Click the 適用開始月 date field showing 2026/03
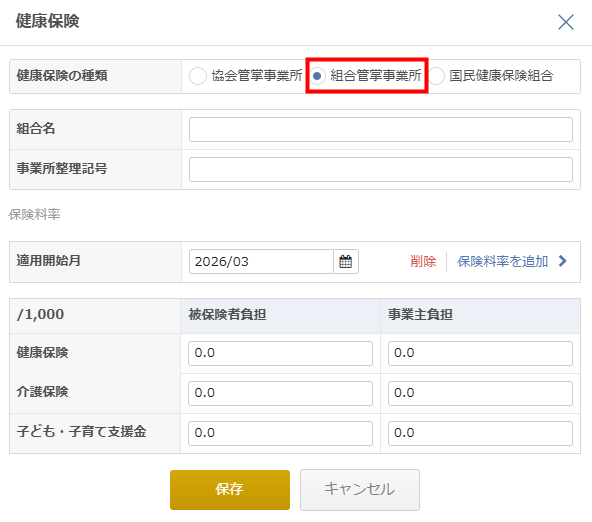 click(x=261, y=262)
